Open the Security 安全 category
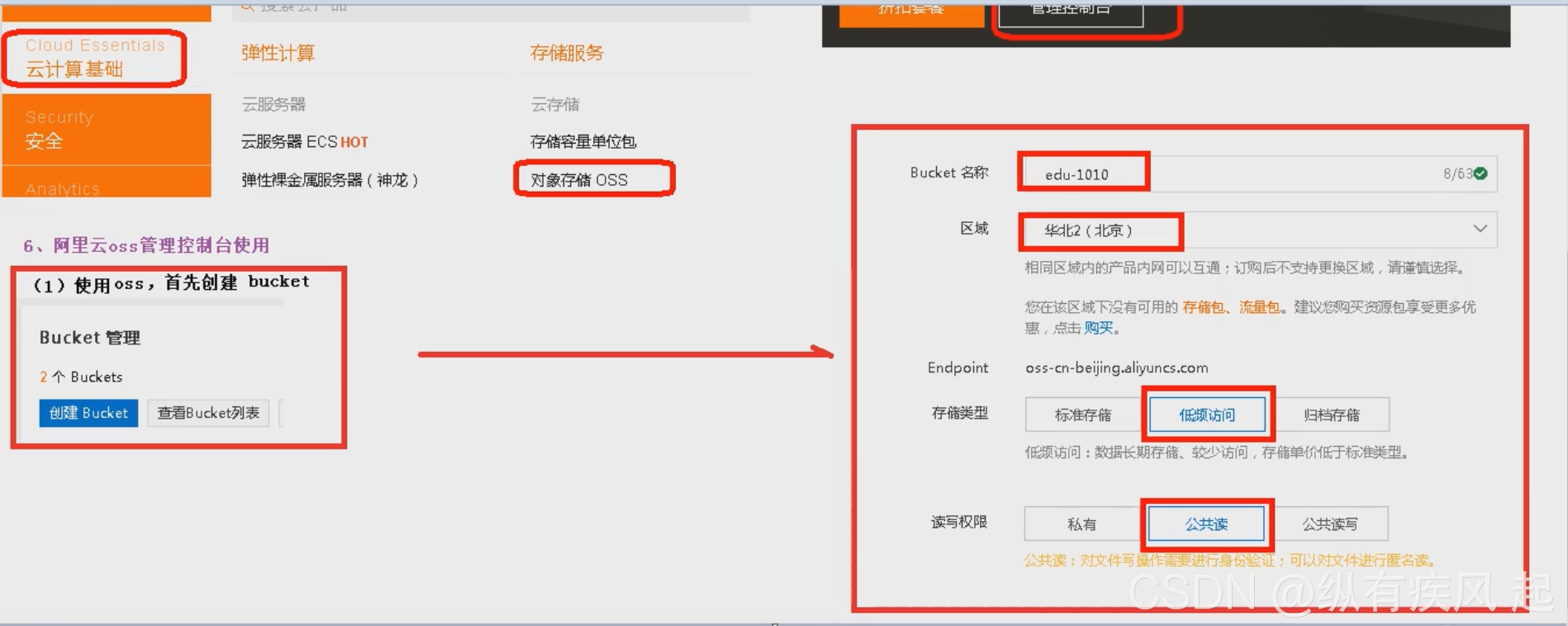Screen dimensions: 1568x626 (107, 129)
